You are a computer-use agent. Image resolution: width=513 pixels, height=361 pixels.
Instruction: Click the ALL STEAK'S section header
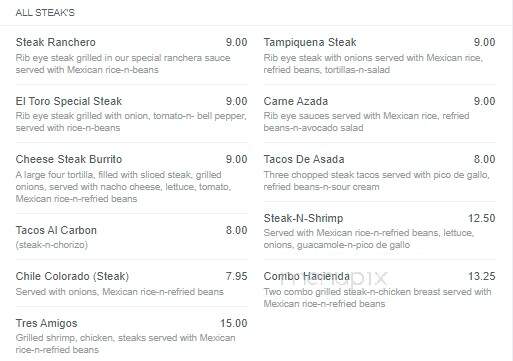(45, 13)
